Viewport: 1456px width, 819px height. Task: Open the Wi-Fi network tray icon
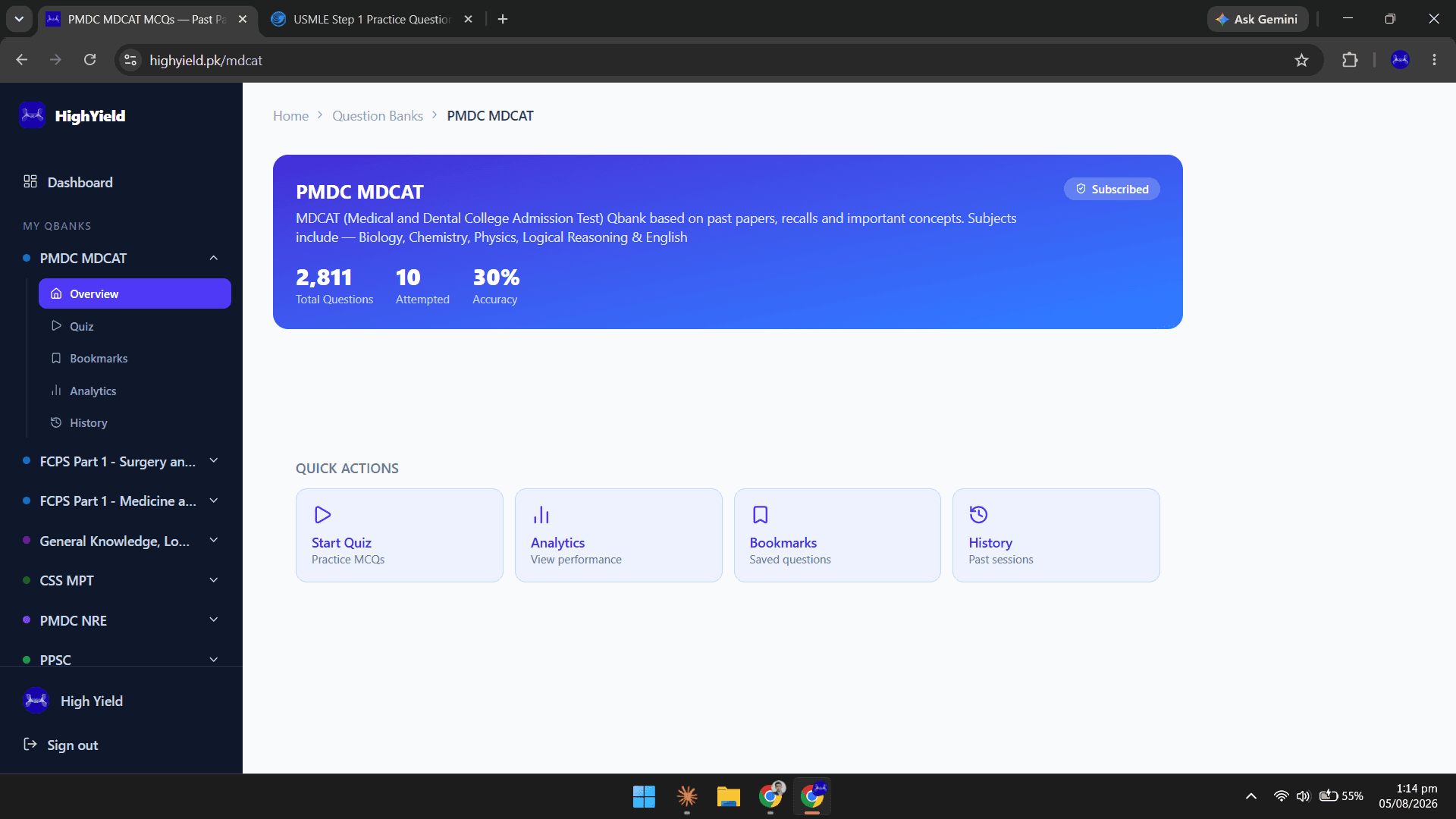[1281, 795]
